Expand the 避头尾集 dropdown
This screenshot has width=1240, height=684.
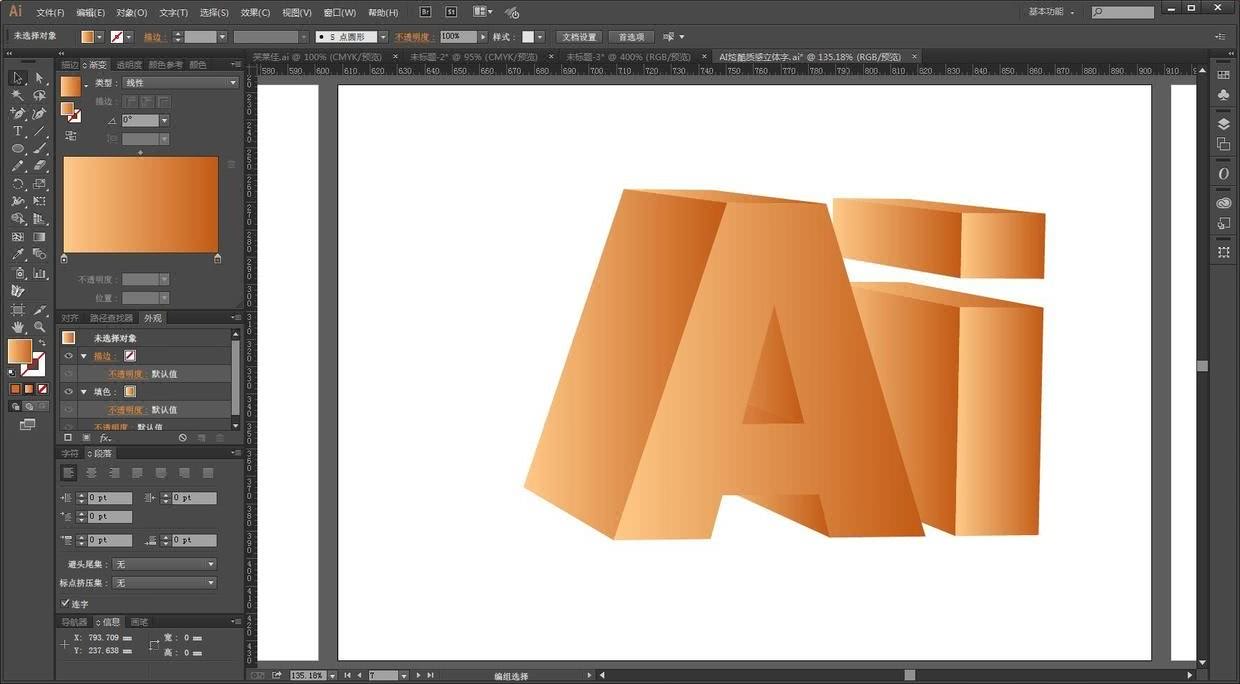tap(164, 565)
